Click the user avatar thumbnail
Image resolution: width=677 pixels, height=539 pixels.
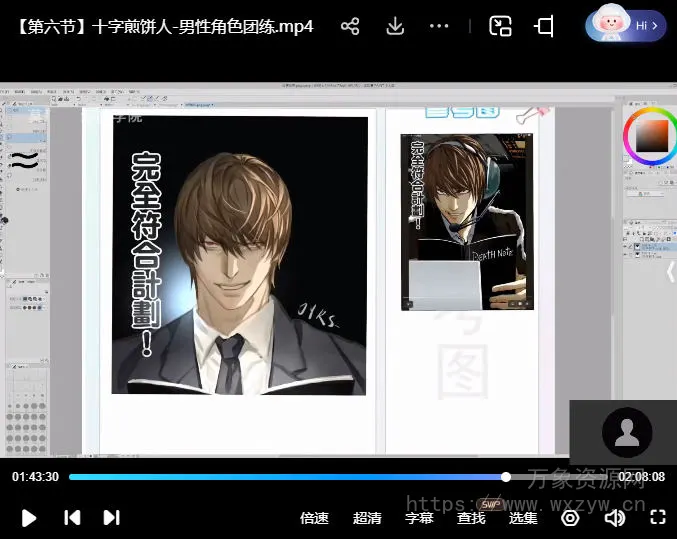coord(627,432)
